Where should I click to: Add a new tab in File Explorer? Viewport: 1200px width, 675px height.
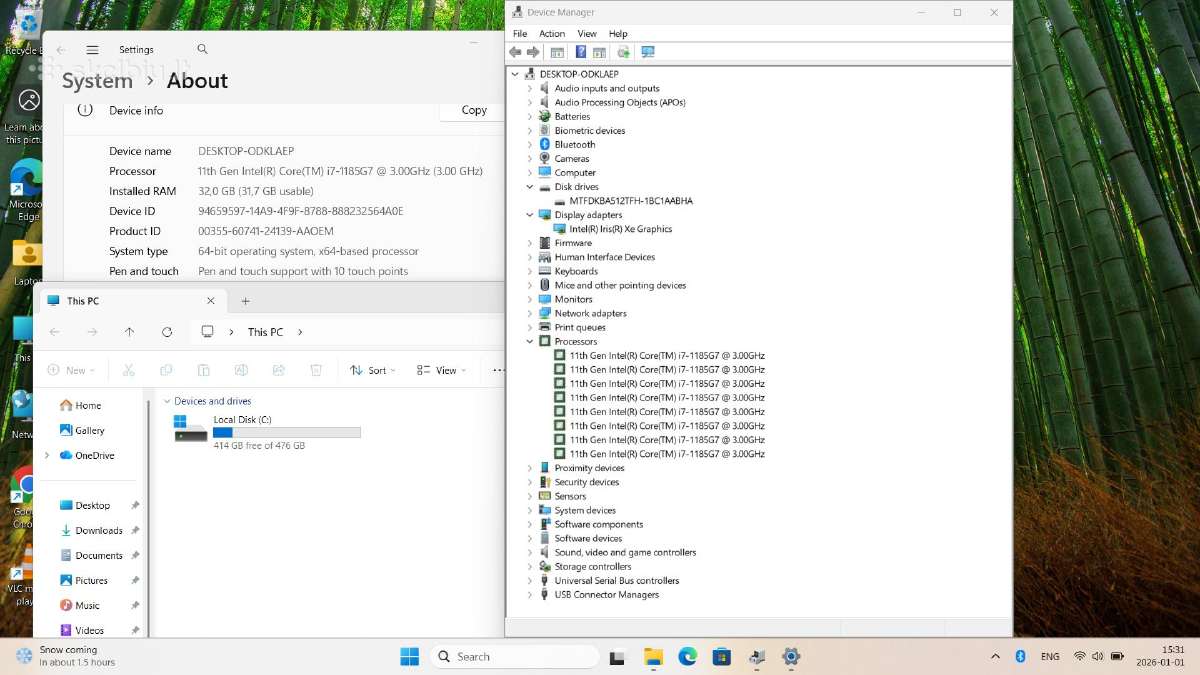pyautogui.click(x=245, y=301)
